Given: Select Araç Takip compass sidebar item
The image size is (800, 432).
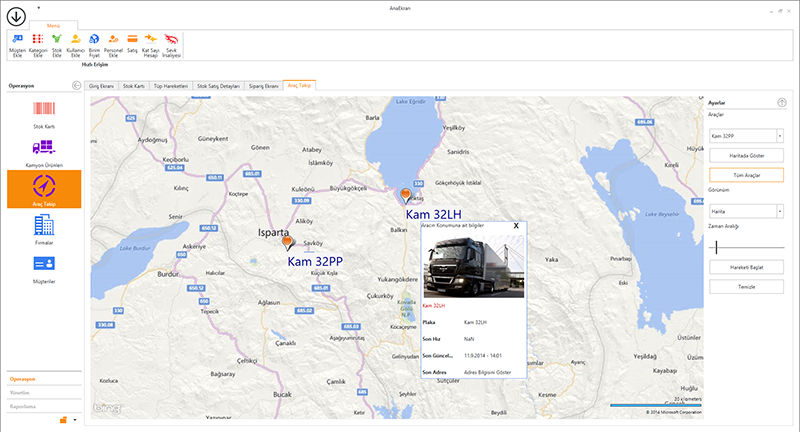Looking at the screenshot, I should click(x=44, y=189).
